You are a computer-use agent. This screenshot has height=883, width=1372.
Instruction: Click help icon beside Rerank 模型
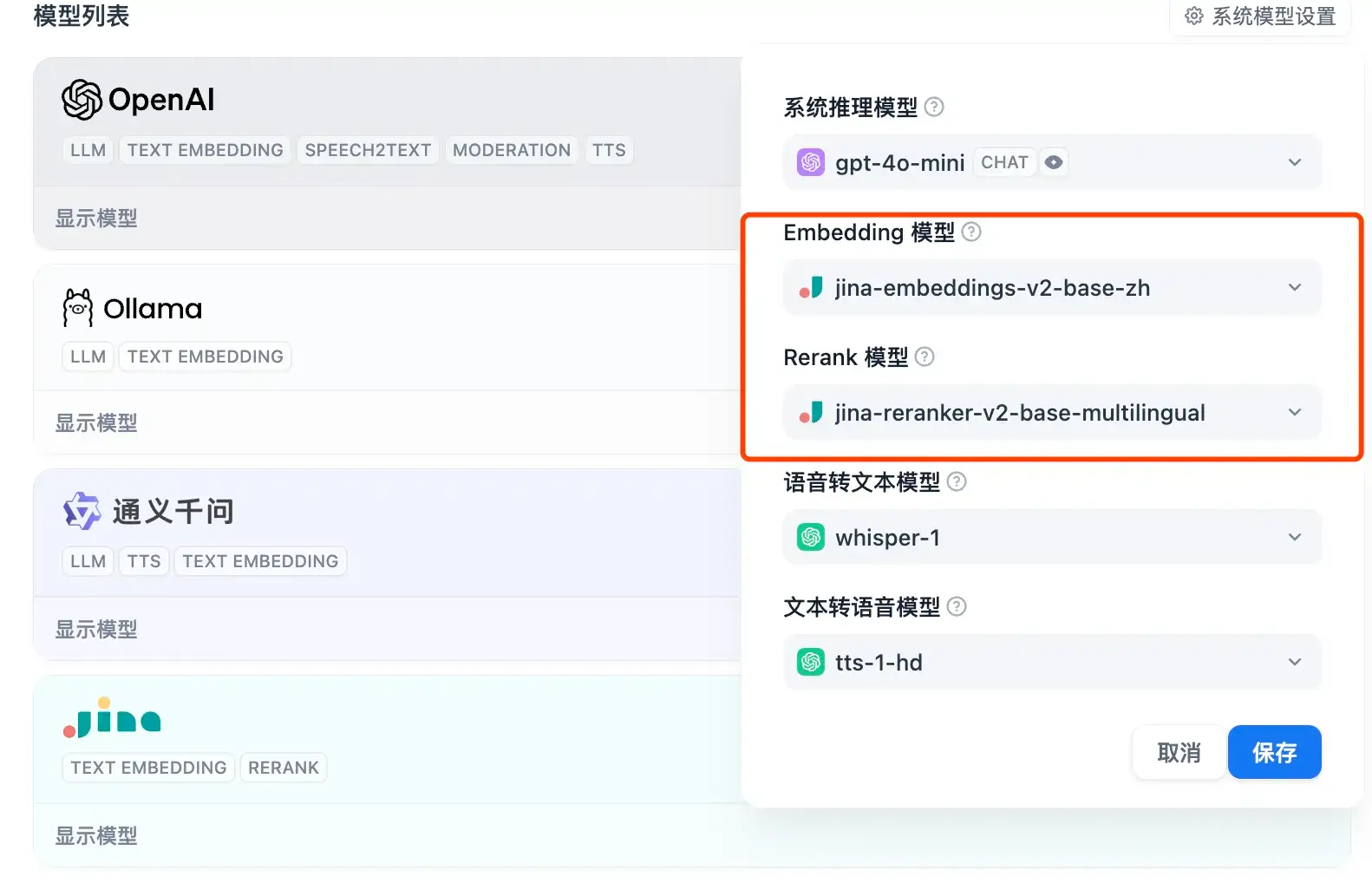(924, 356)
